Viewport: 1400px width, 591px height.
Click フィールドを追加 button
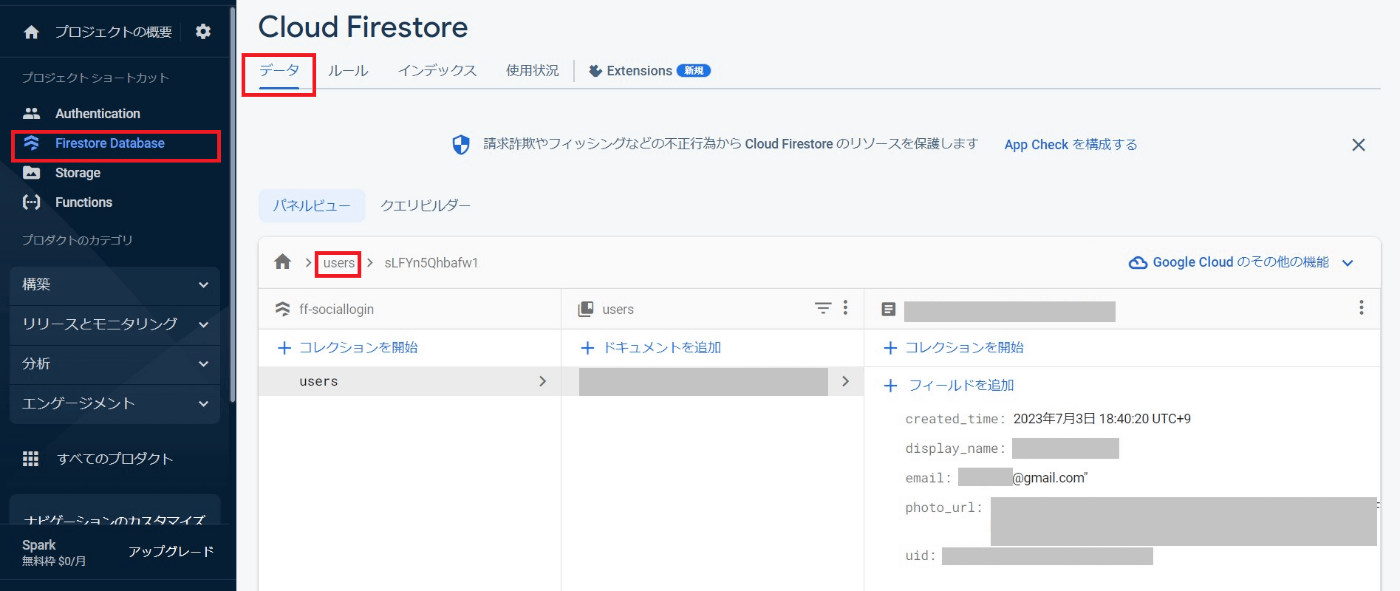point(949,386)
